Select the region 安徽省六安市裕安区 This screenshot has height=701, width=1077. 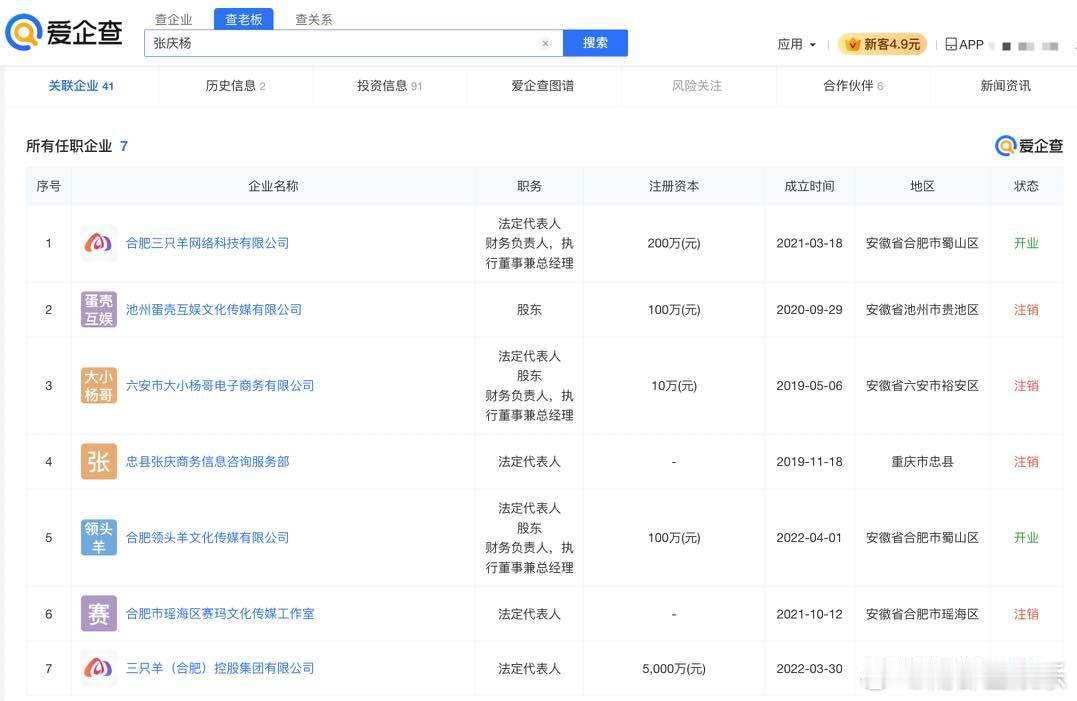(922, 386)
